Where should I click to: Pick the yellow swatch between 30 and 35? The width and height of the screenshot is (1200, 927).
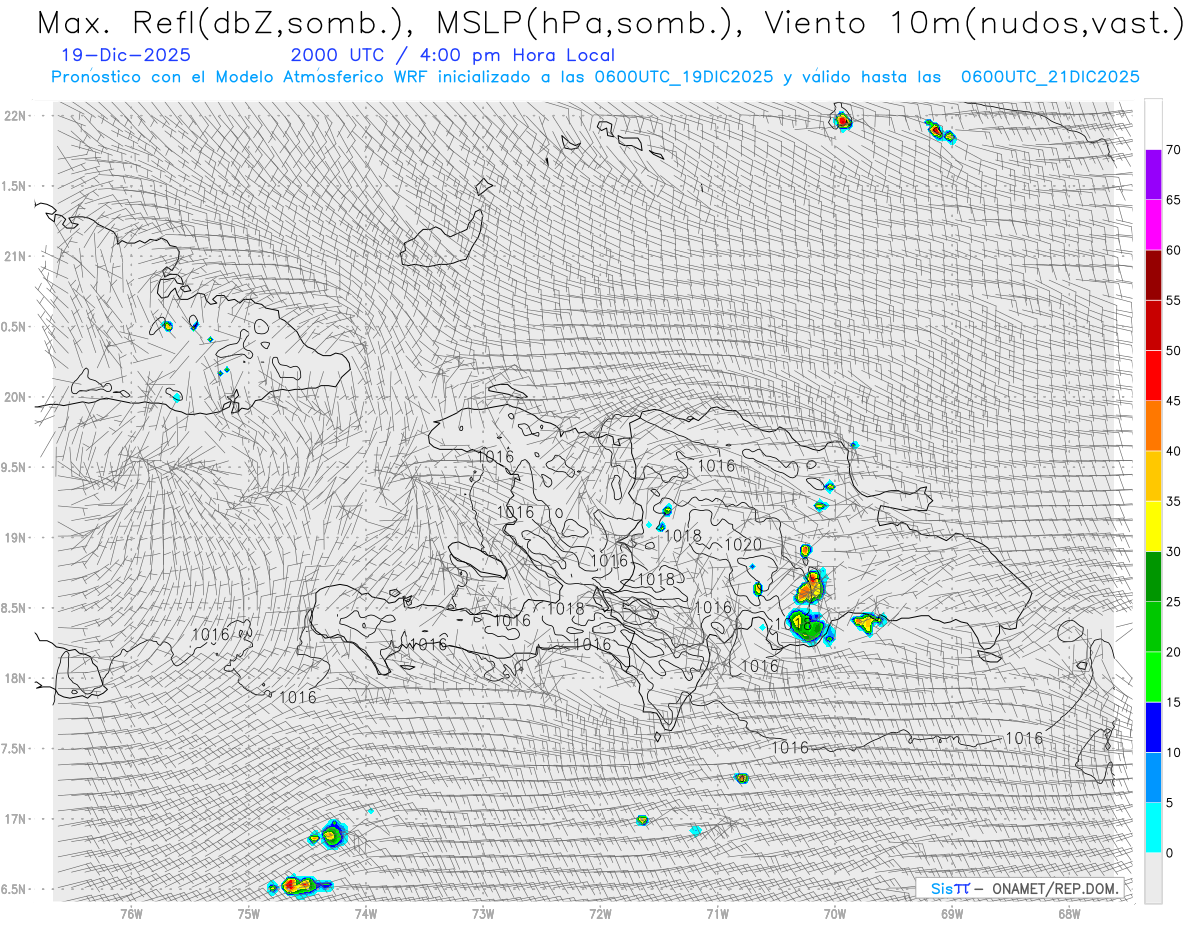tap(1153, 526)
